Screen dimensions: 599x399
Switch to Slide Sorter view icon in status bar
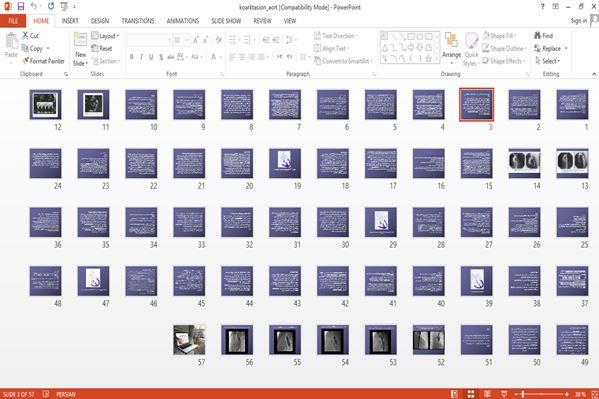pyautogui.click(x=471, y=394)
